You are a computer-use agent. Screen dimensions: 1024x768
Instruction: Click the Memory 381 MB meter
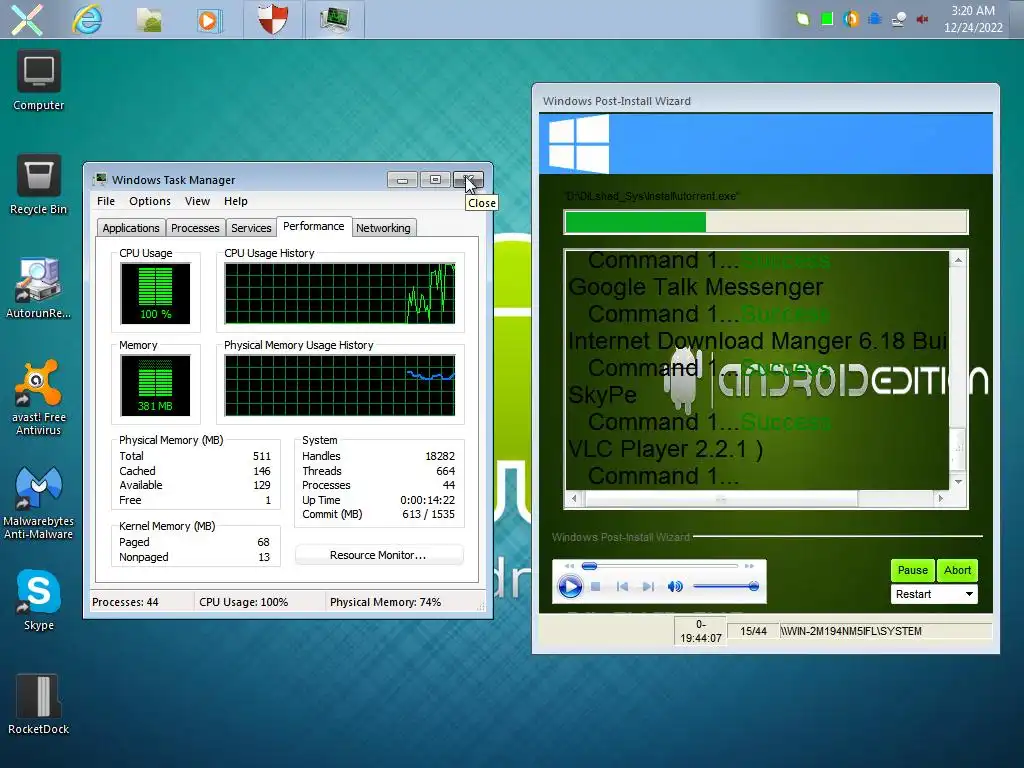point(155,385)
